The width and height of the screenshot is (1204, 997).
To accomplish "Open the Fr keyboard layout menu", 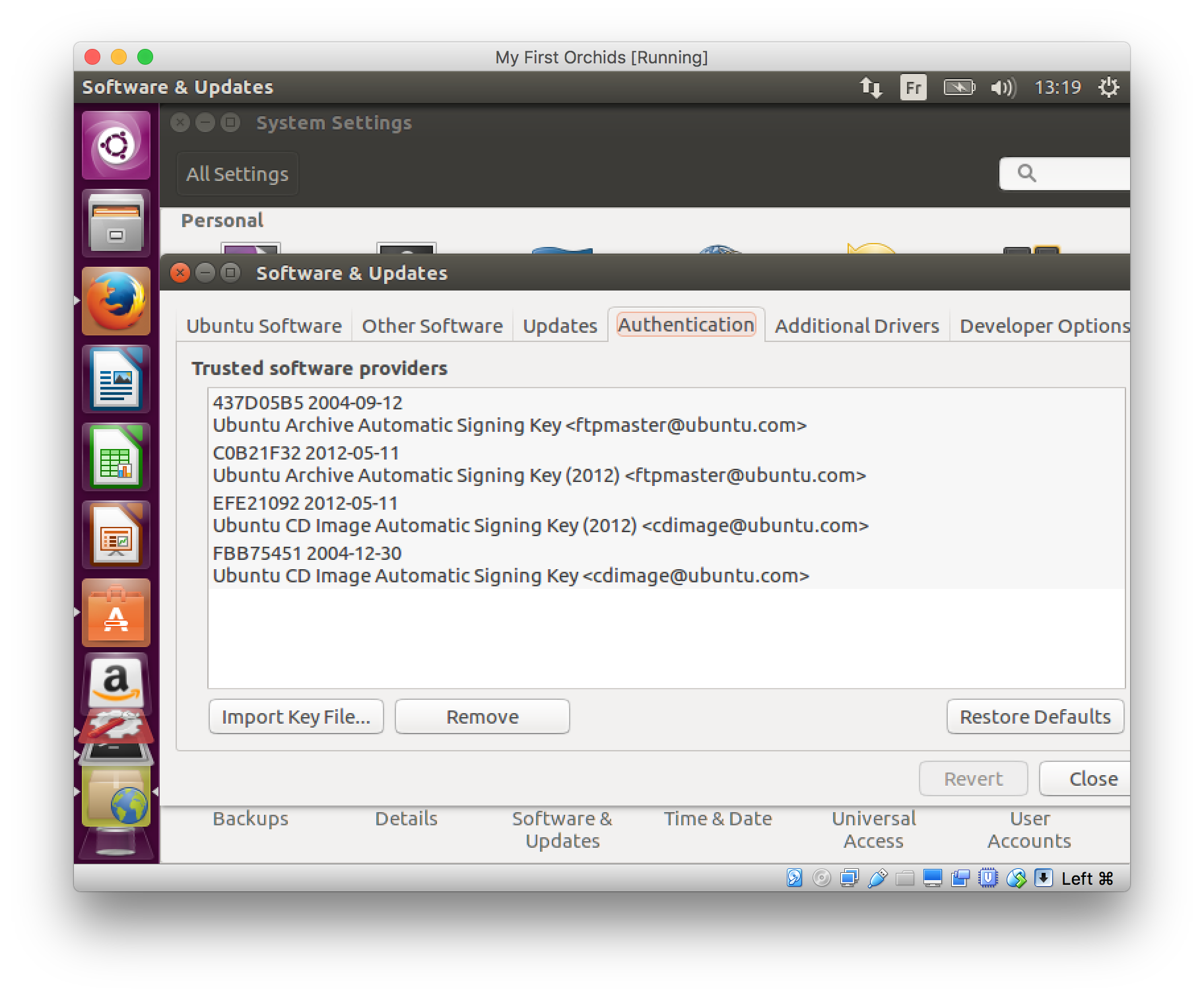I will (x=913, y=87).
